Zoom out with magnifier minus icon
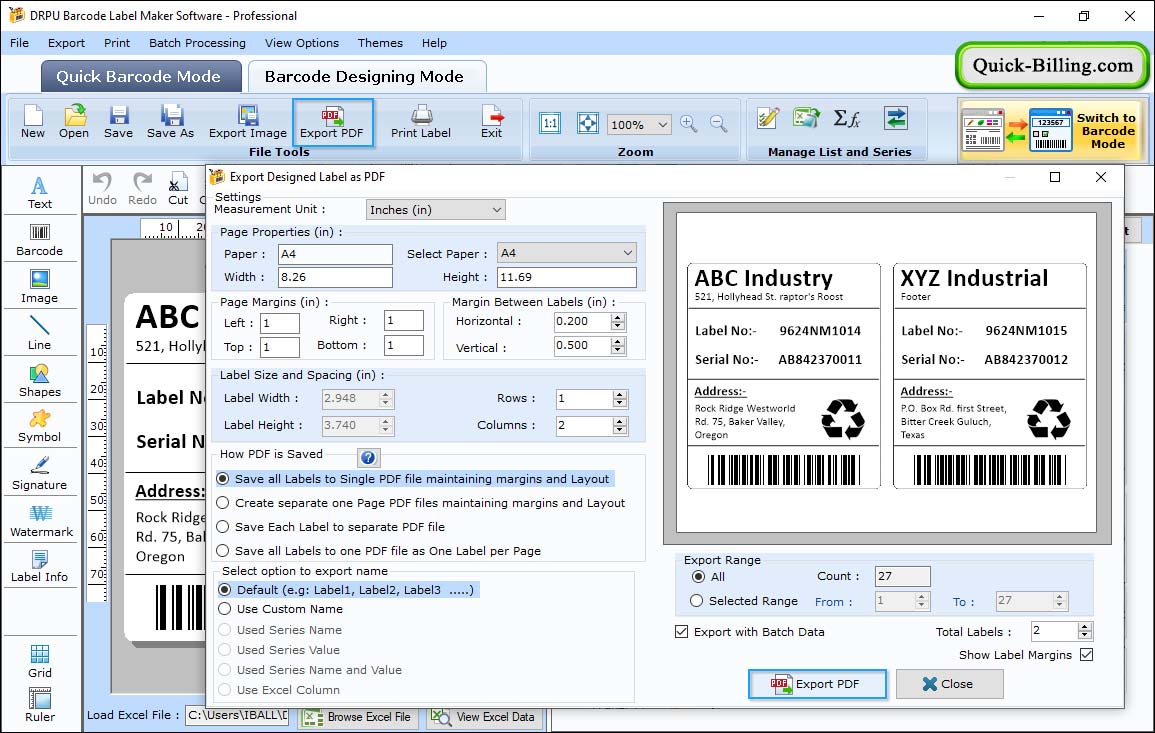This screenshot has width=1155, height=733. pyautogui.click(x=718, y=124)
